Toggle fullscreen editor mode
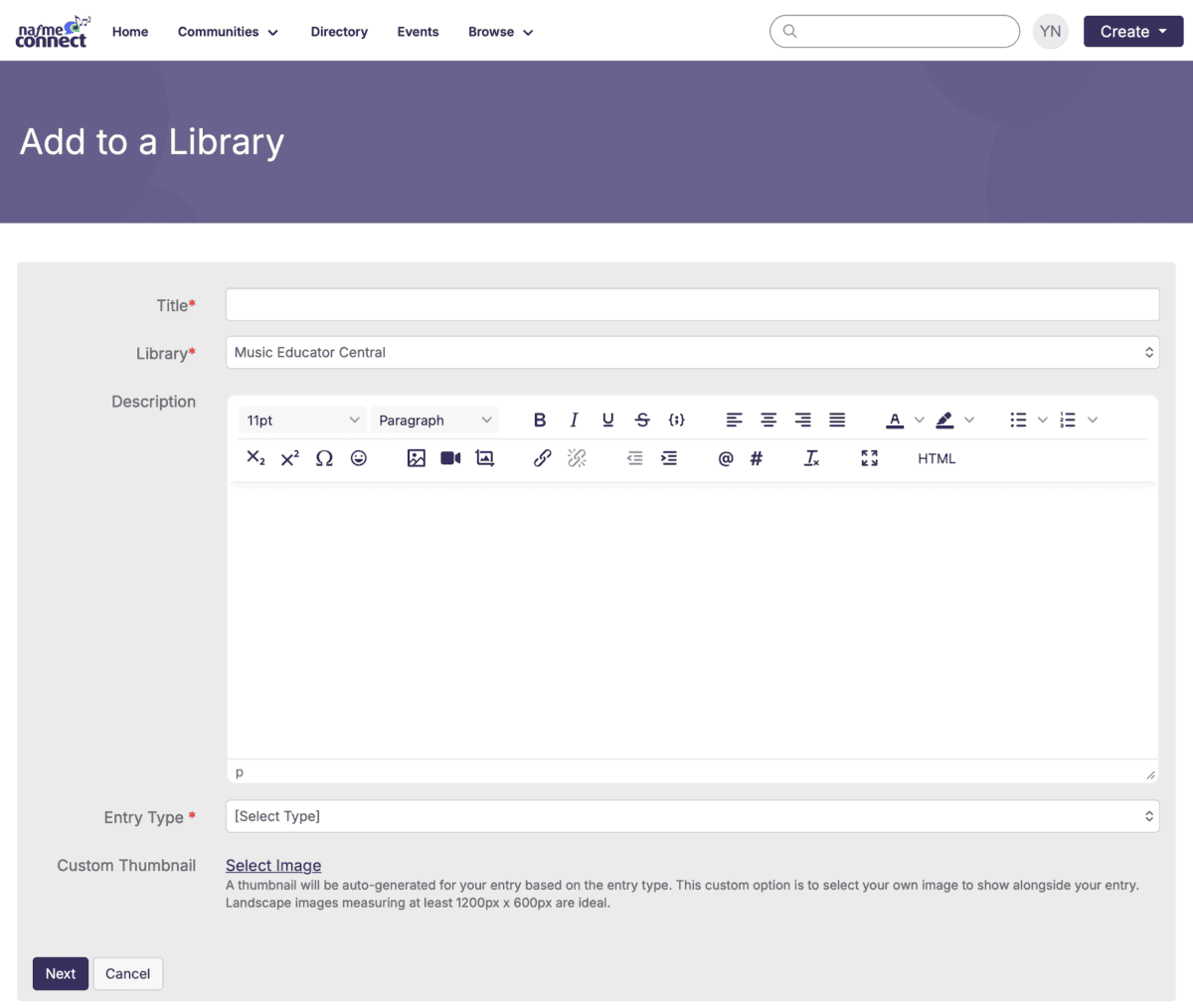This screenshot has width=1193, height=1008. coord(870,458)
